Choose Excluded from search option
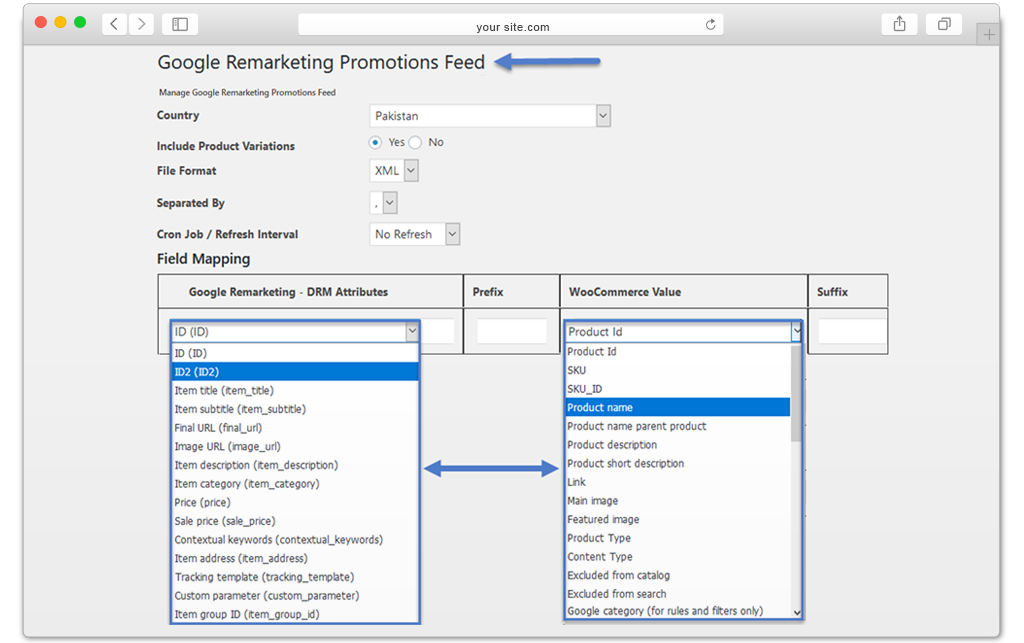 [x=678, y=594]
